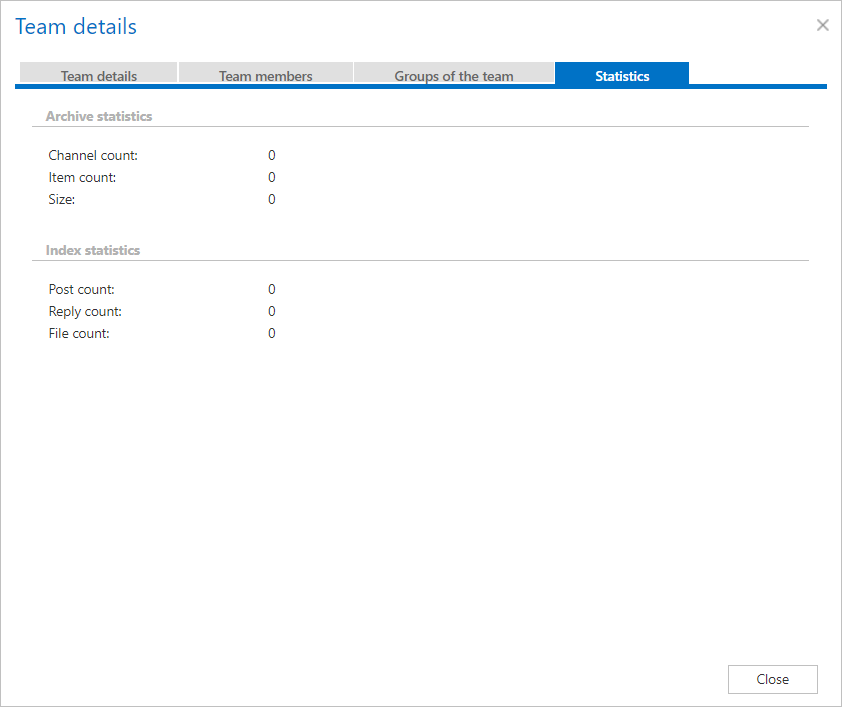Screen dimensions: 842x707
Task: Click the Index statistics section heading
Action: pyautogui.click(x=93, y=250)
